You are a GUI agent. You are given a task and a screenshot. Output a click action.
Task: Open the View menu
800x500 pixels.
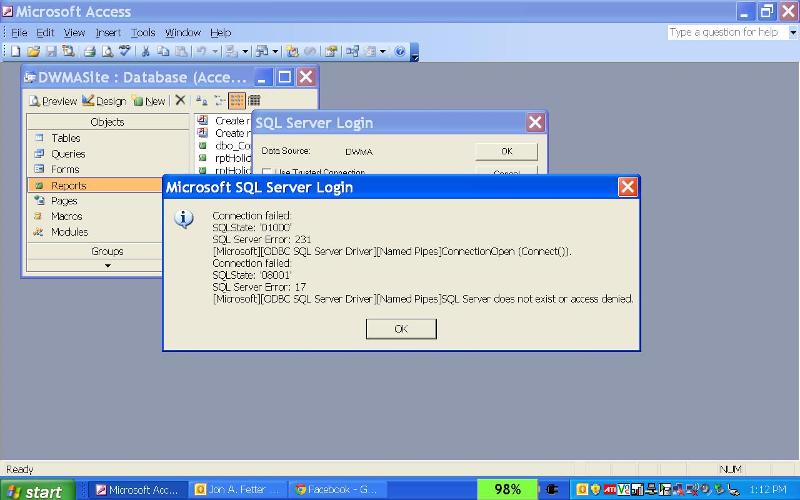tap(74, 33)
